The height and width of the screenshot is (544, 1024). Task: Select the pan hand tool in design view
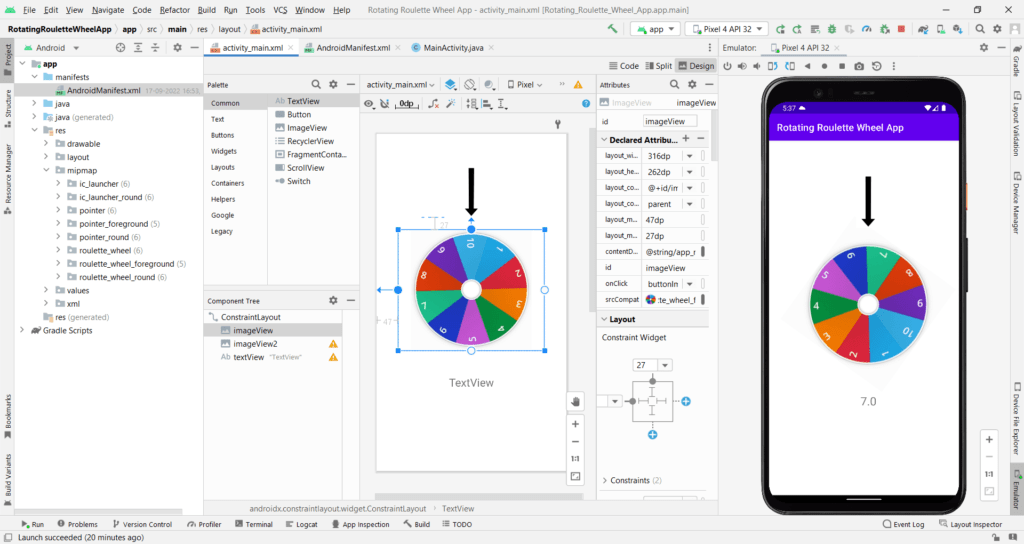click(x=575, y=402)
